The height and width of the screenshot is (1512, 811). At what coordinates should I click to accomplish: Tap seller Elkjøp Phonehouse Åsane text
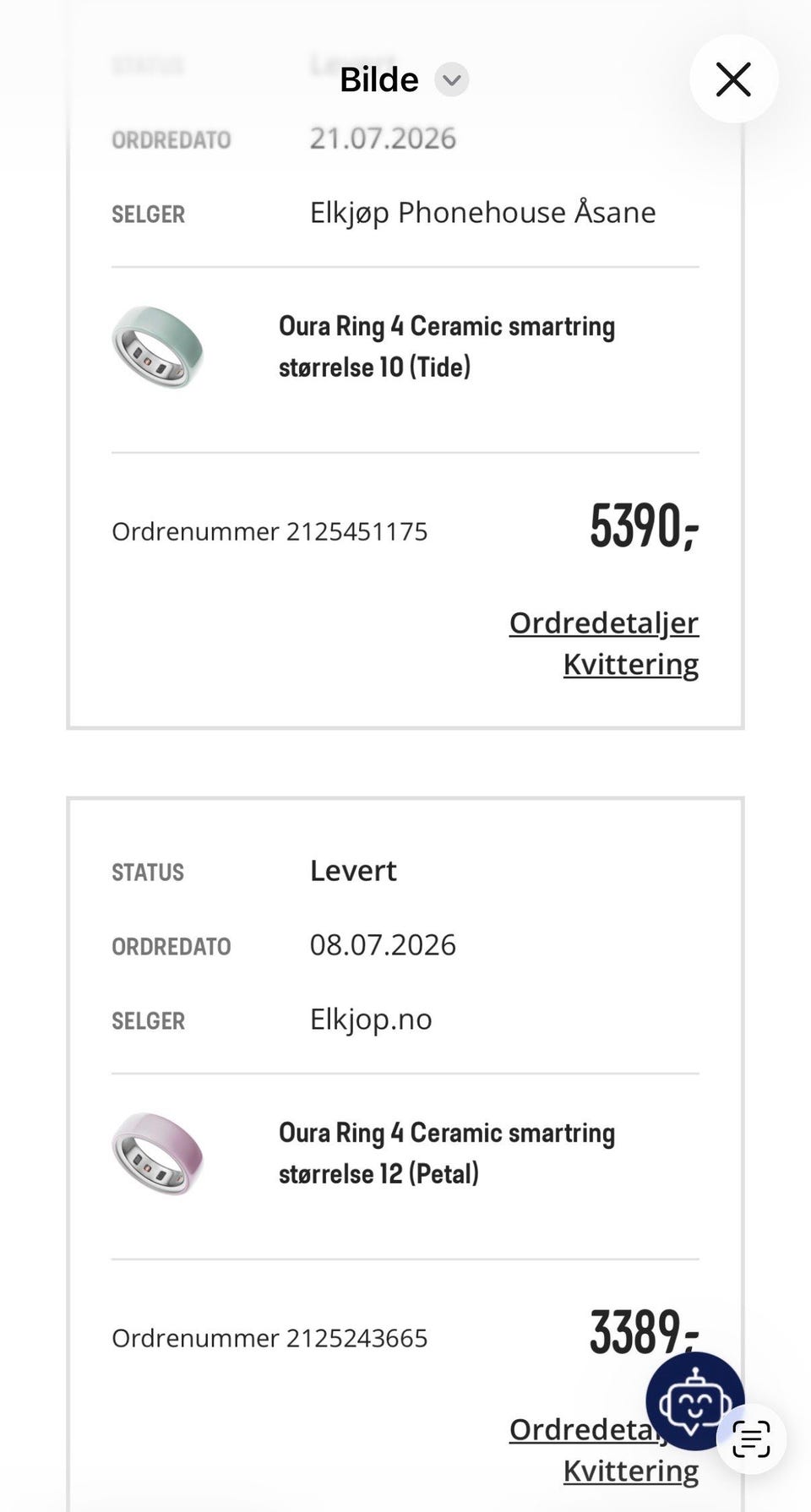click(x=482, y=213)
